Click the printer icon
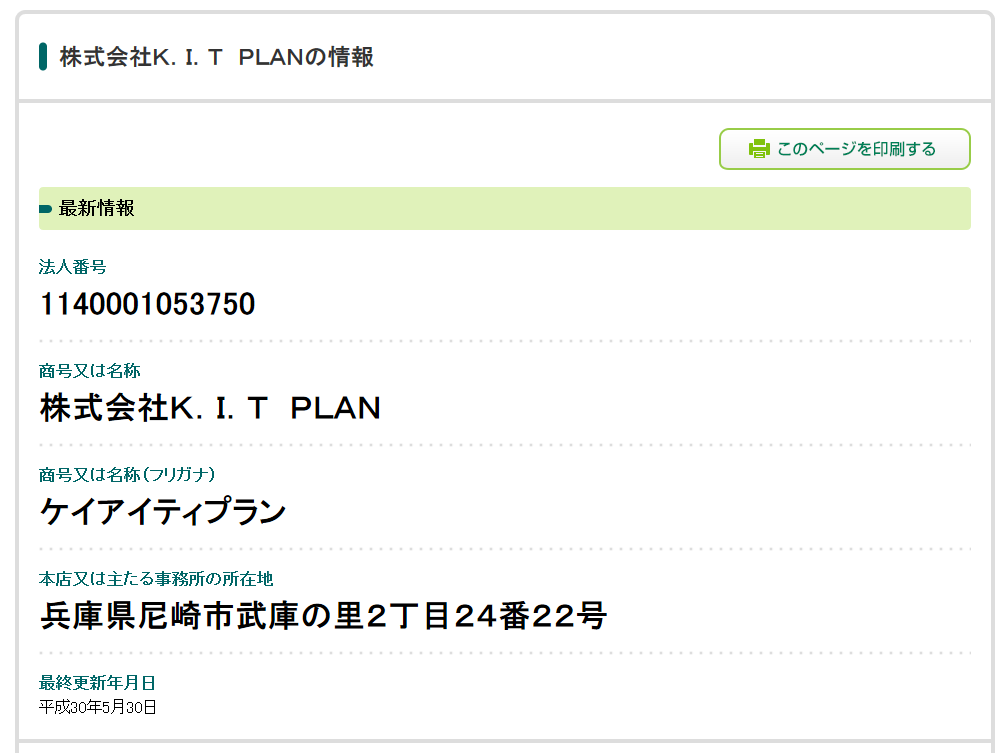This screenshot has width=1005, height=753. click(x=759, y=149)
